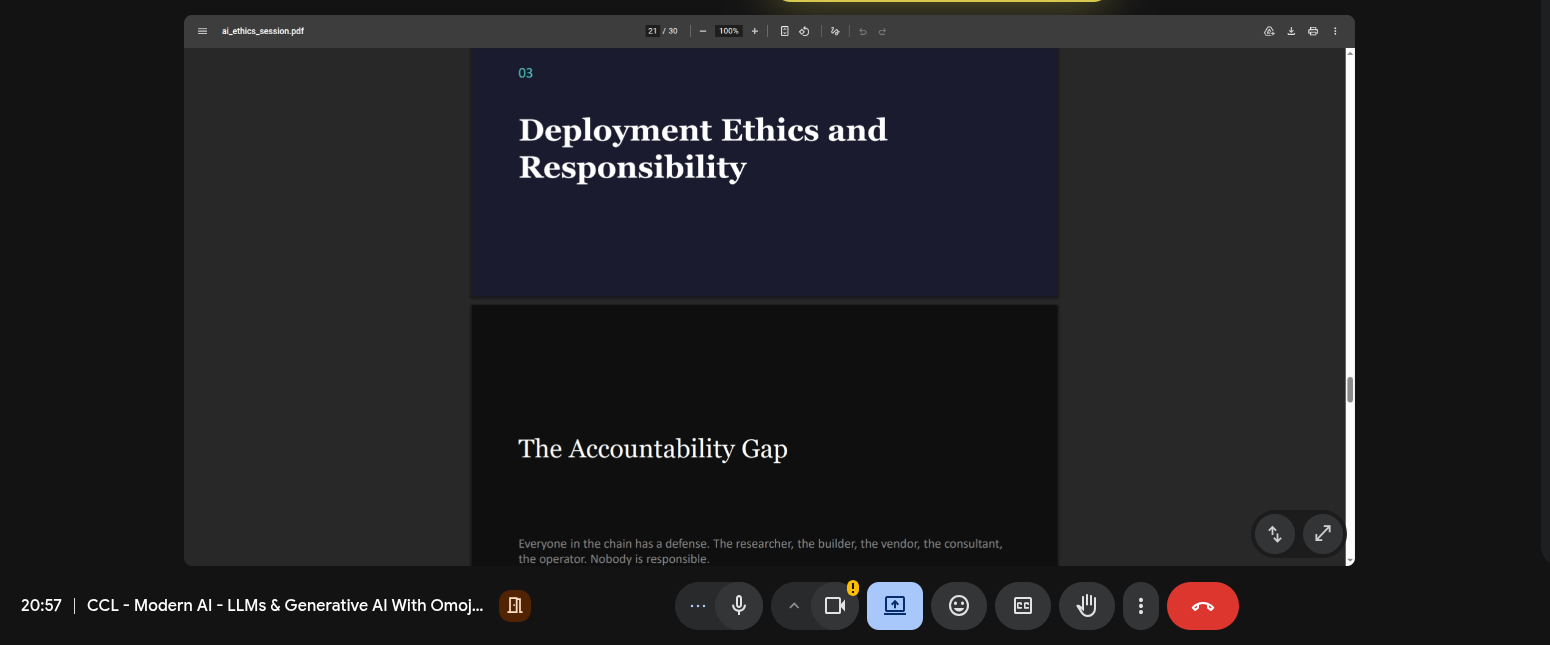Screen dimensions: 1550x645
Task: Send an emoji reaction
Action: [x=959, y=606]
